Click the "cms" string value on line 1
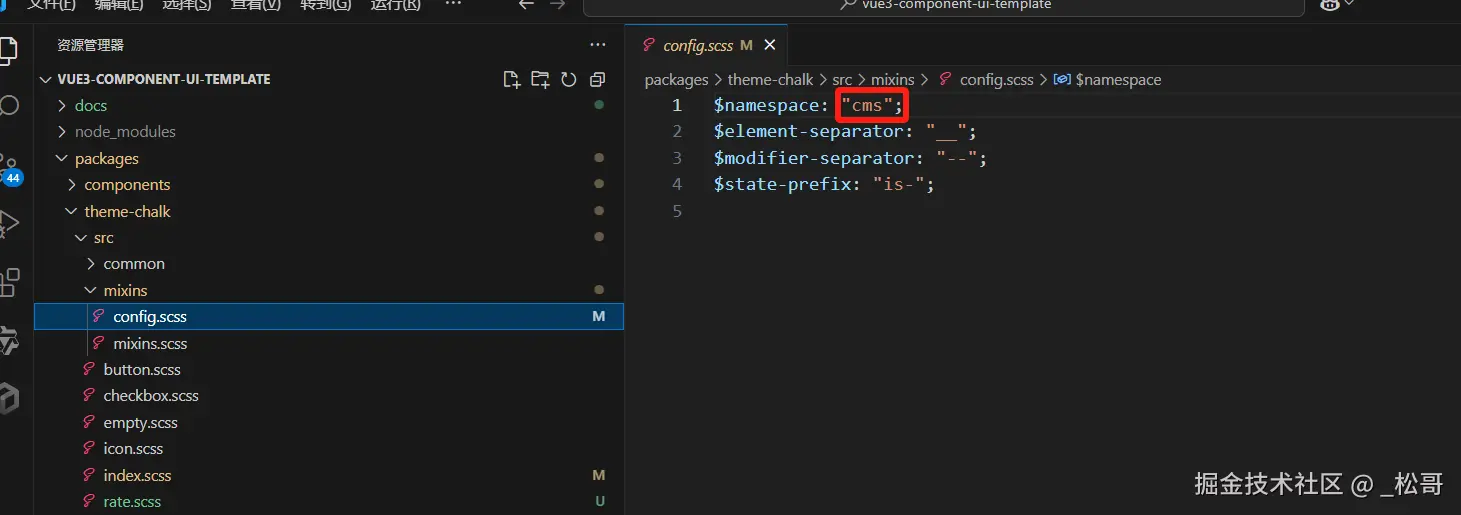 click(867, 105)
